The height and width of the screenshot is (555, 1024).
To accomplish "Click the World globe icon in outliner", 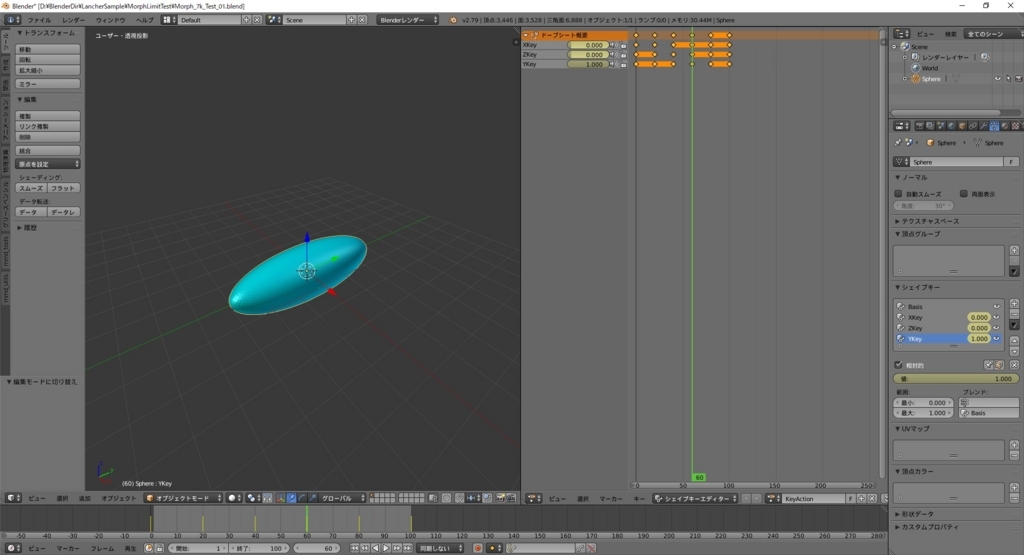I will (x=916, y=68).
